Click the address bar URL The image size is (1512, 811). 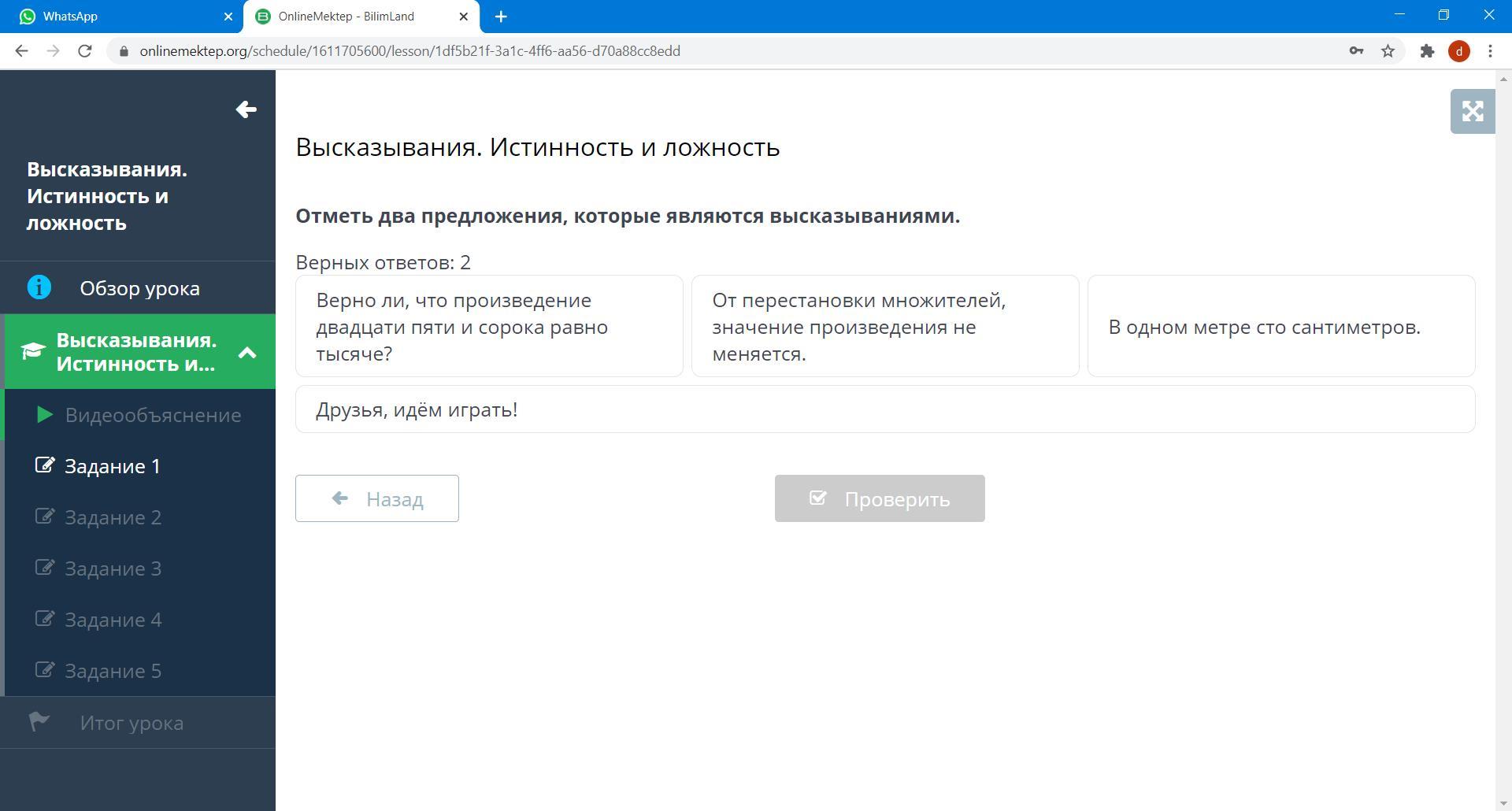pyautogui.click(x=409, y=51)
